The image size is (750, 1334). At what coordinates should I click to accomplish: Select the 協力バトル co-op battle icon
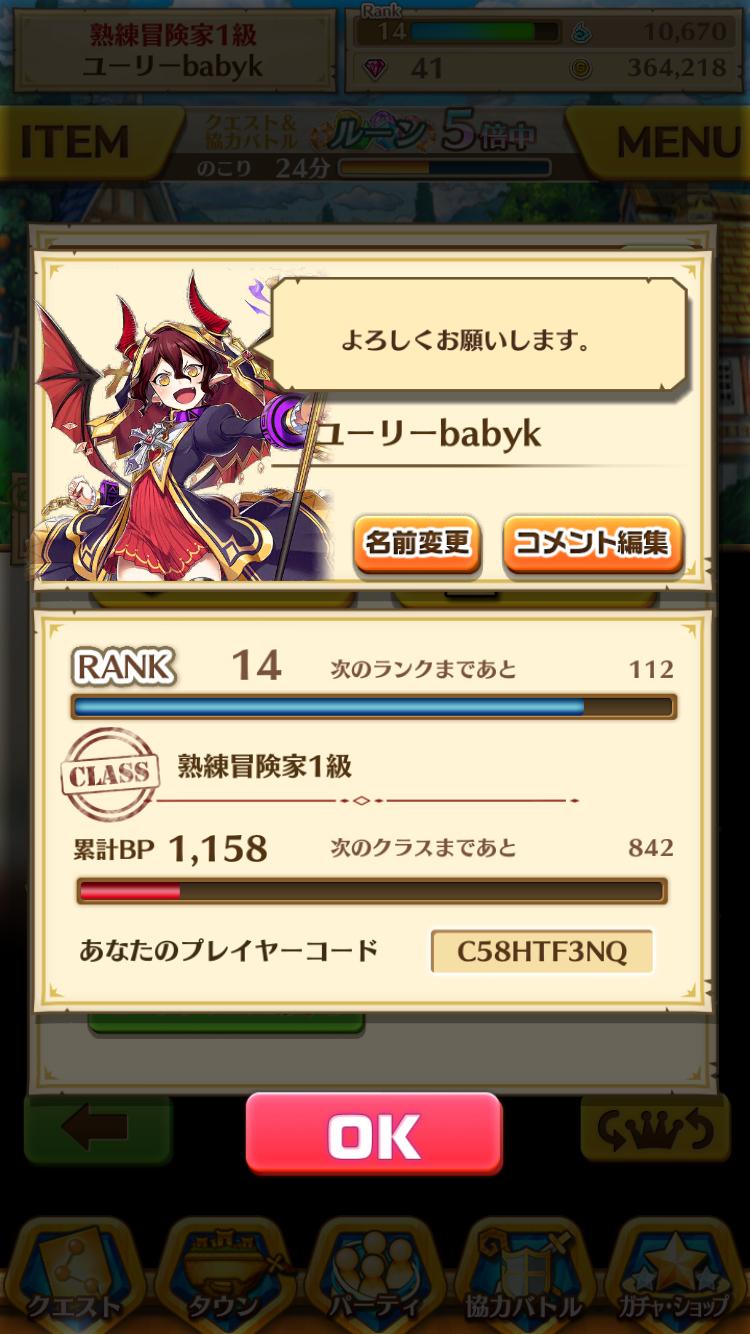pos(523,1275)
